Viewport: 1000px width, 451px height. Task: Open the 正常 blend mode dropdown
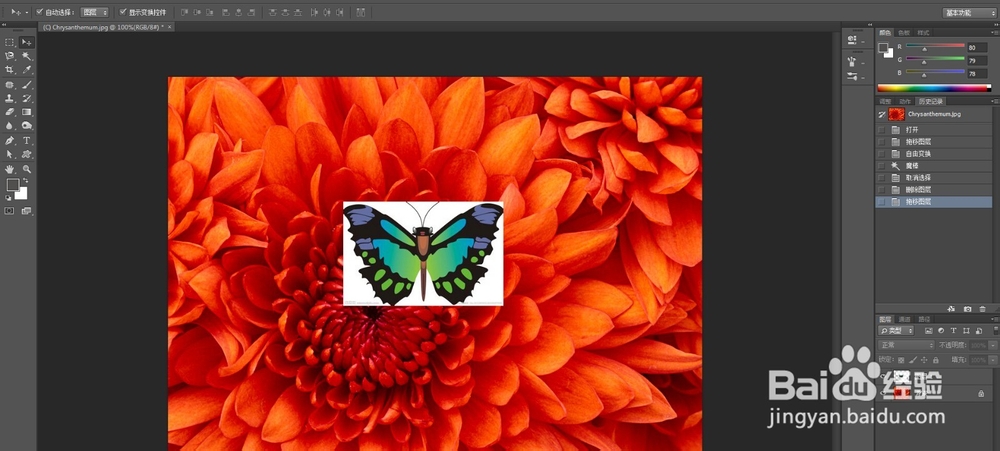pos(906,345)
